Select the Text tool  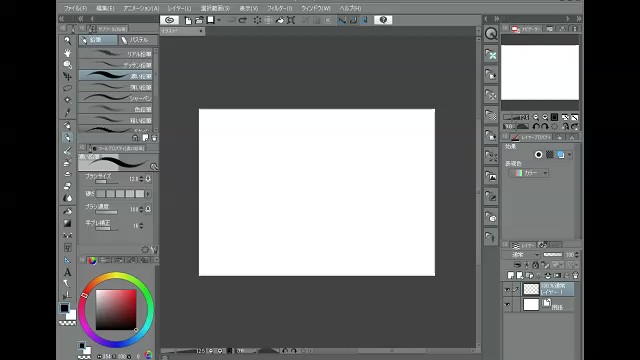(x=67, y=272)
